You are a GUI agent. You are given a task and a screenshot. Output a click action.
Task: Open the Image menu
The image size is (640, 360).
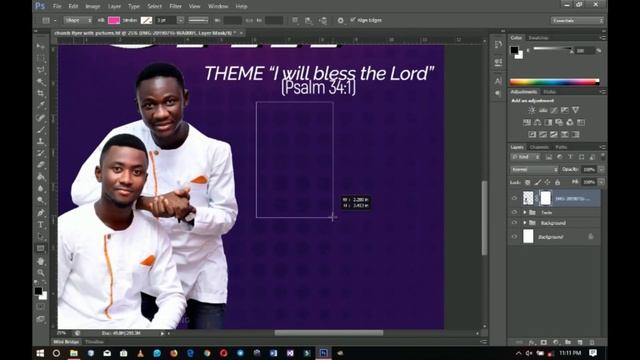coord(93,6)
